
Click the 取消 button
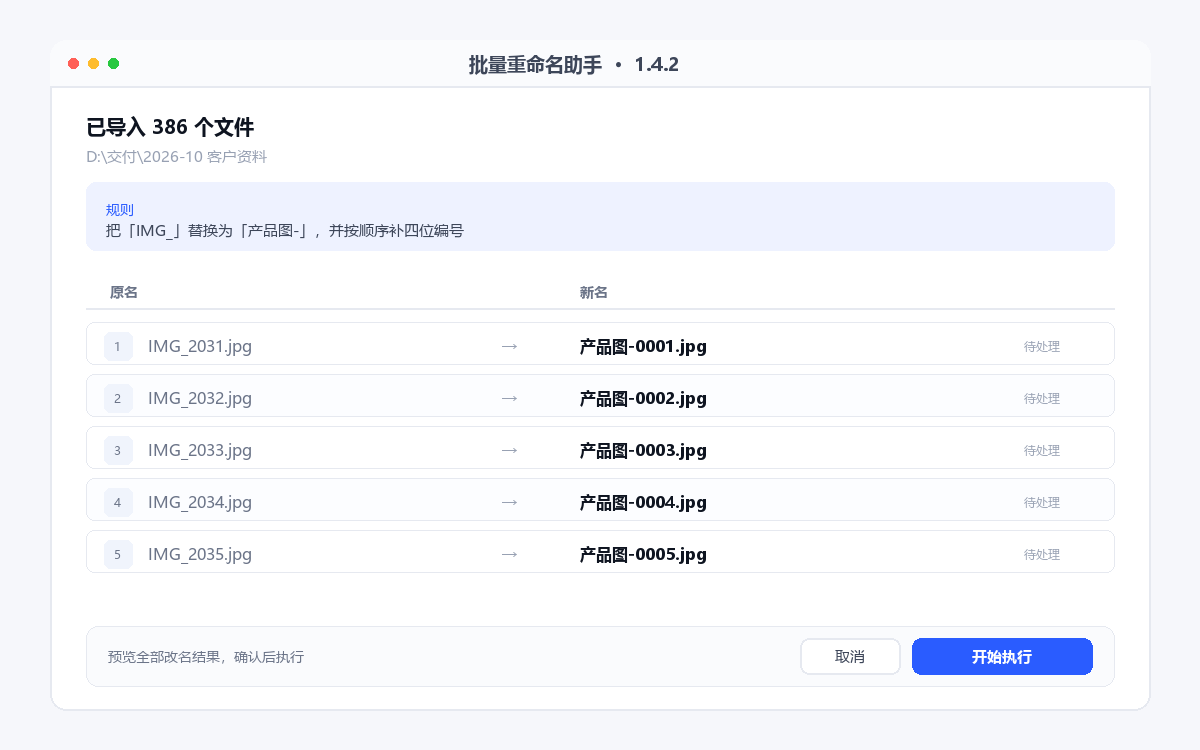click(x=850, y=657)
